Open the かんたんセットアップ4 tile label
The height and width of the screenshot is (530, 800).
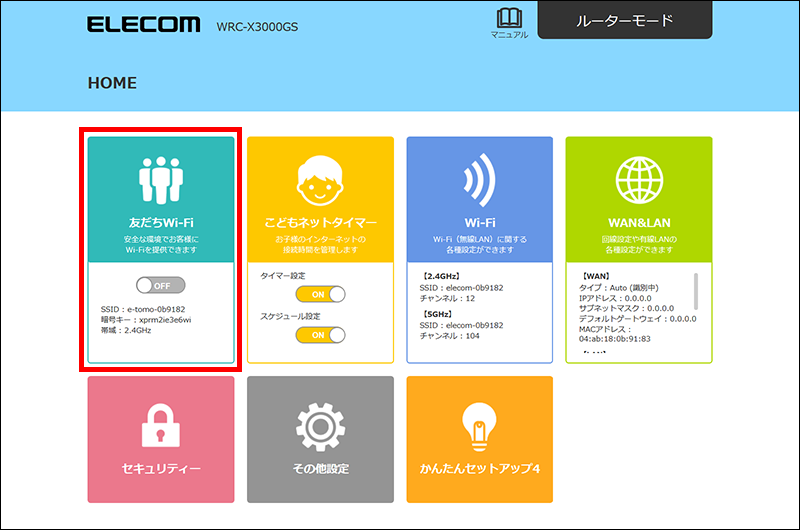coord(480,468)
